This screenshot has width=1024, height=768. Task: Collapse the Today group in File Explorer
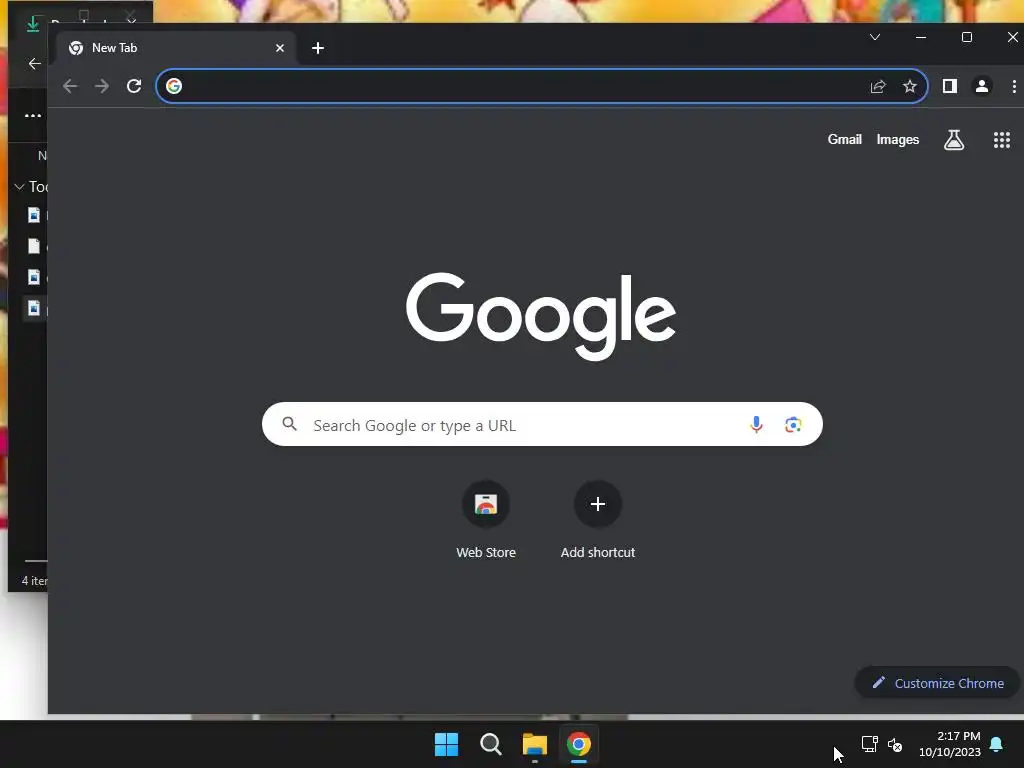coord(19,187)
